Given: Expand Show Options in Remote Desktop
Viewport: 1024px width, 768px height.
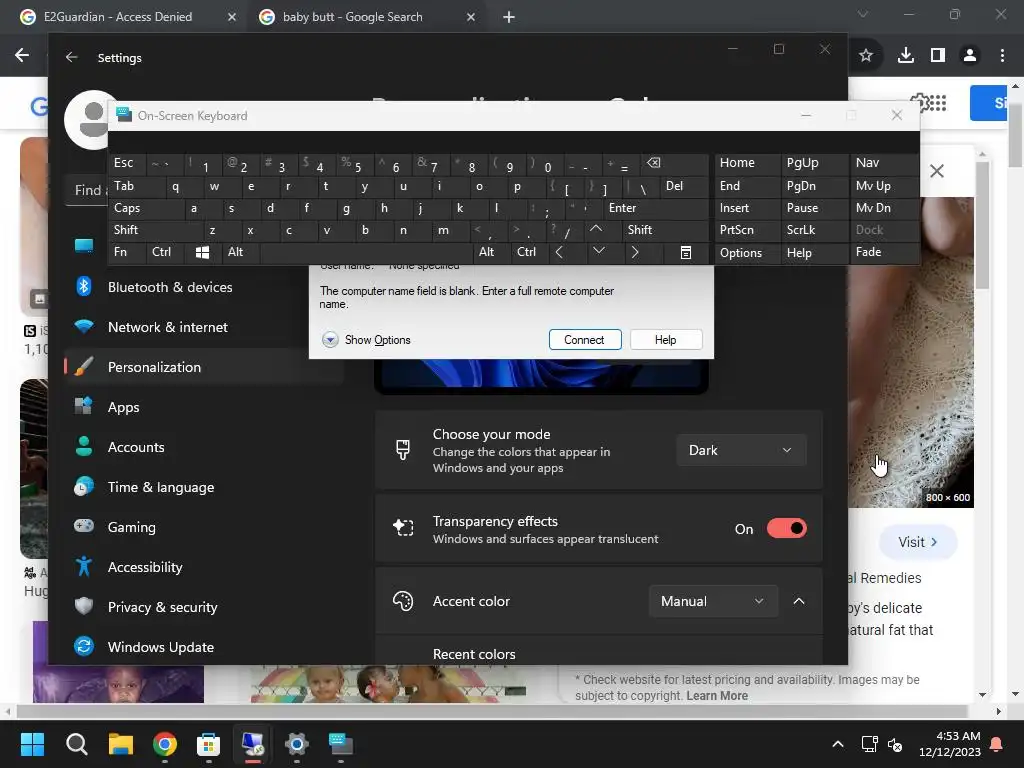Looking at the screenshot, I should pos(366,340).
